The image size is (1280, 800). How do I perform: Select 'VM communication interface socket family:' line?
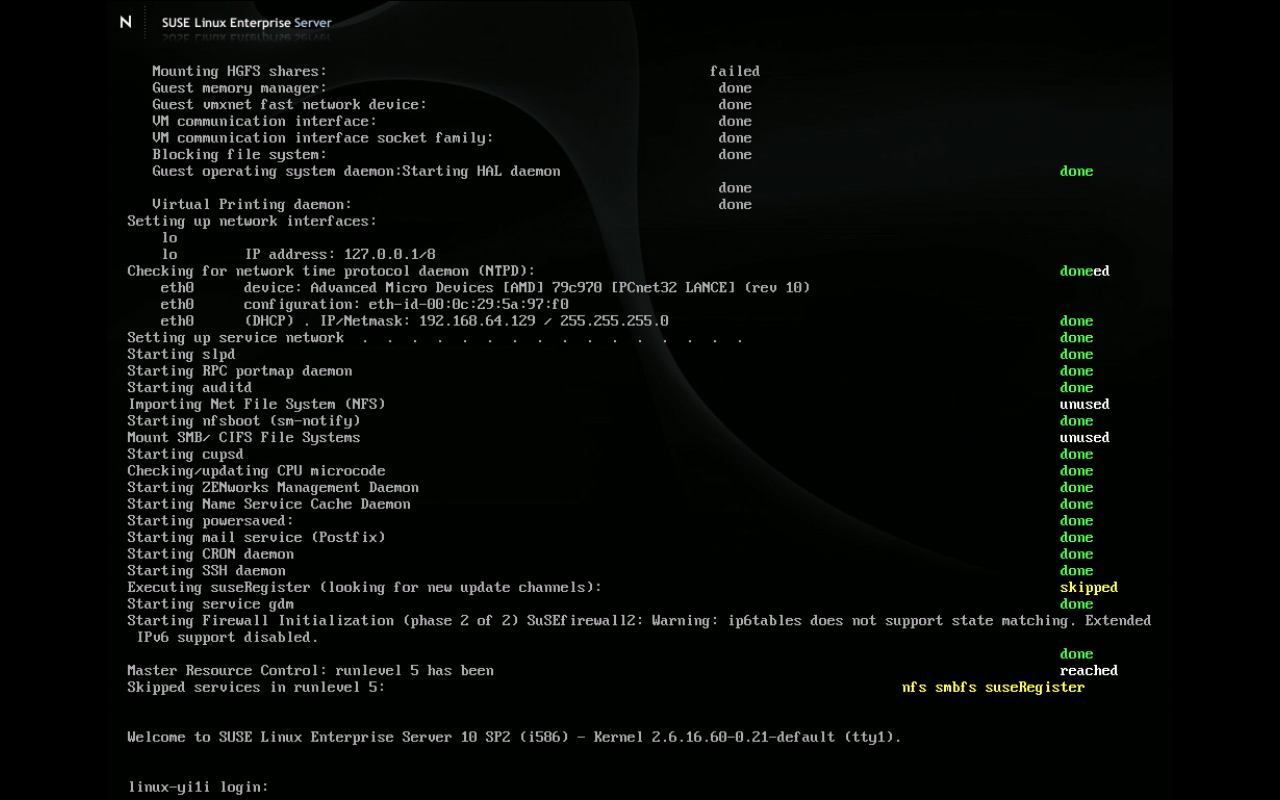[x=322, y=138]
